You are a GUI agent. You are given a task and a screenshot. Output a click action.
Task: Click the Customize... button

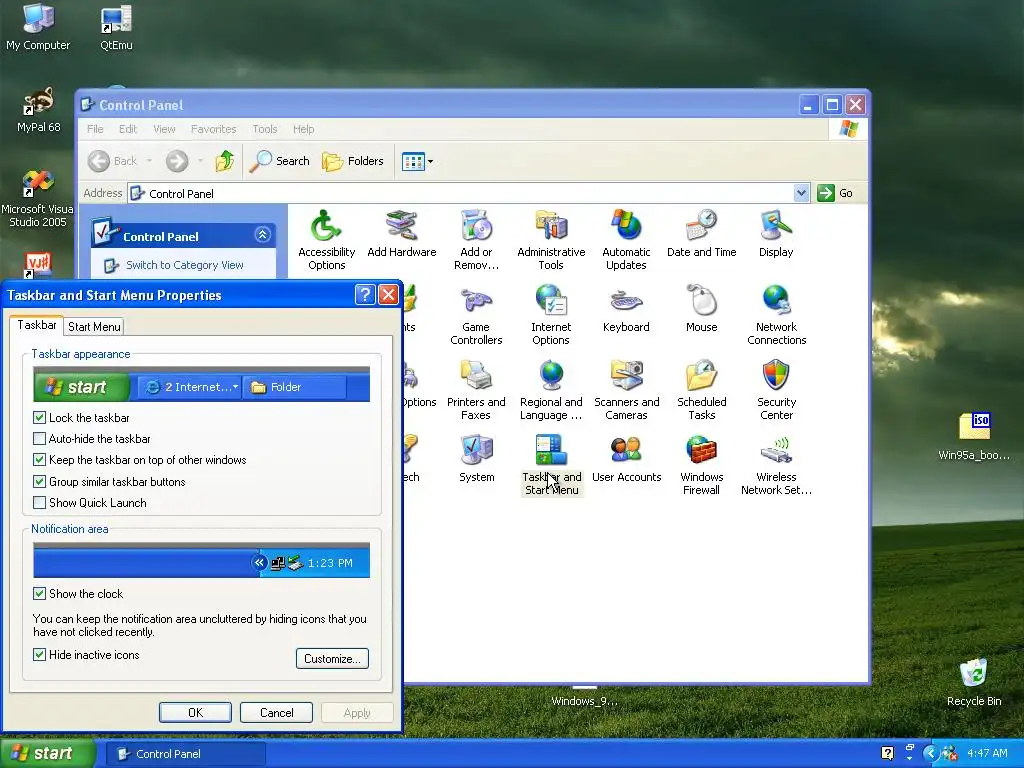[332, 658]
